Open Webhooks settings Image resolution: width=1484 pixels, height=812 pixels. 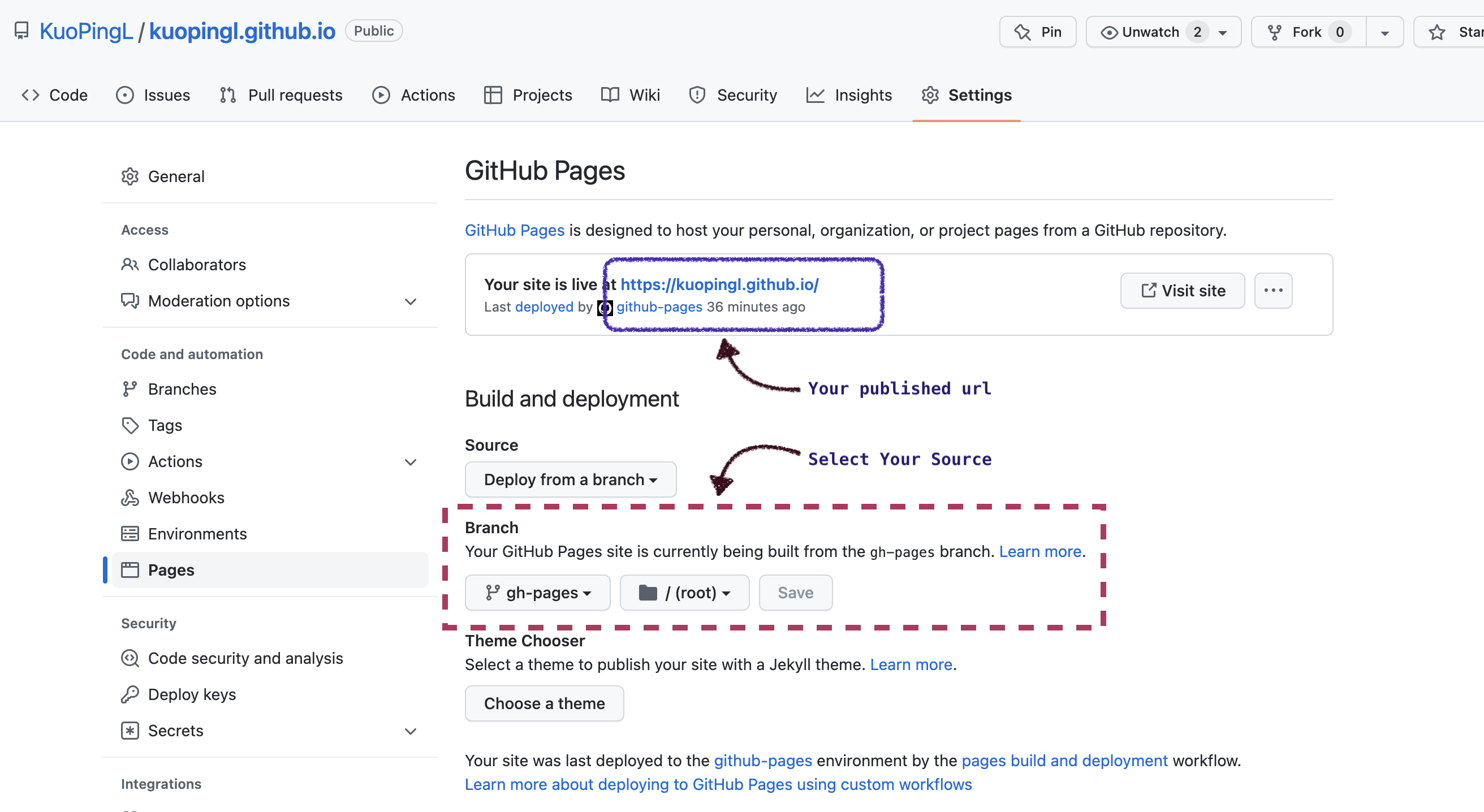click(x=270, y=498)
